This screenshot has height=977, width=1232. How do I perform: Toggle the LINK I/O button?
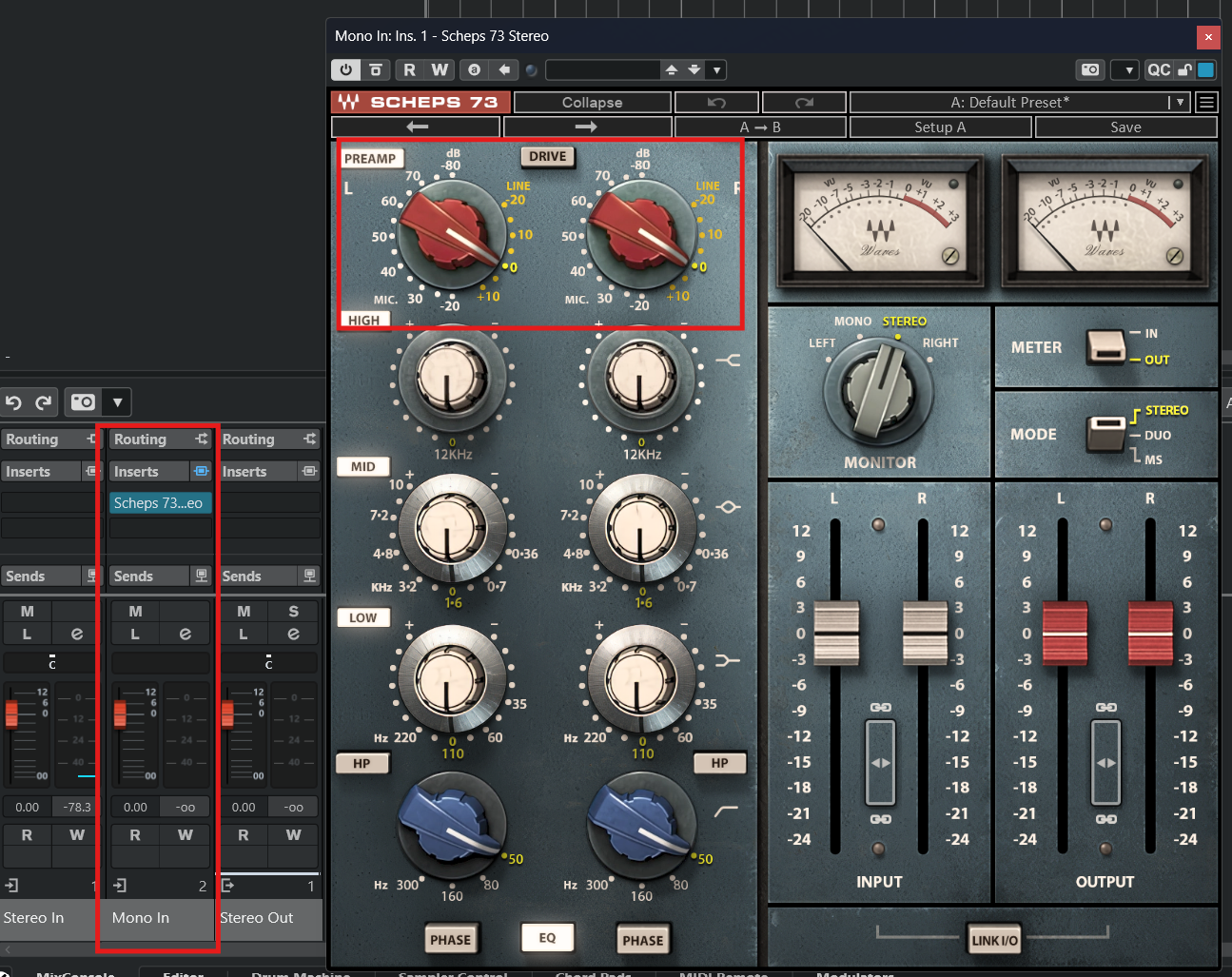pyautogui.click(x=995, y=941)
